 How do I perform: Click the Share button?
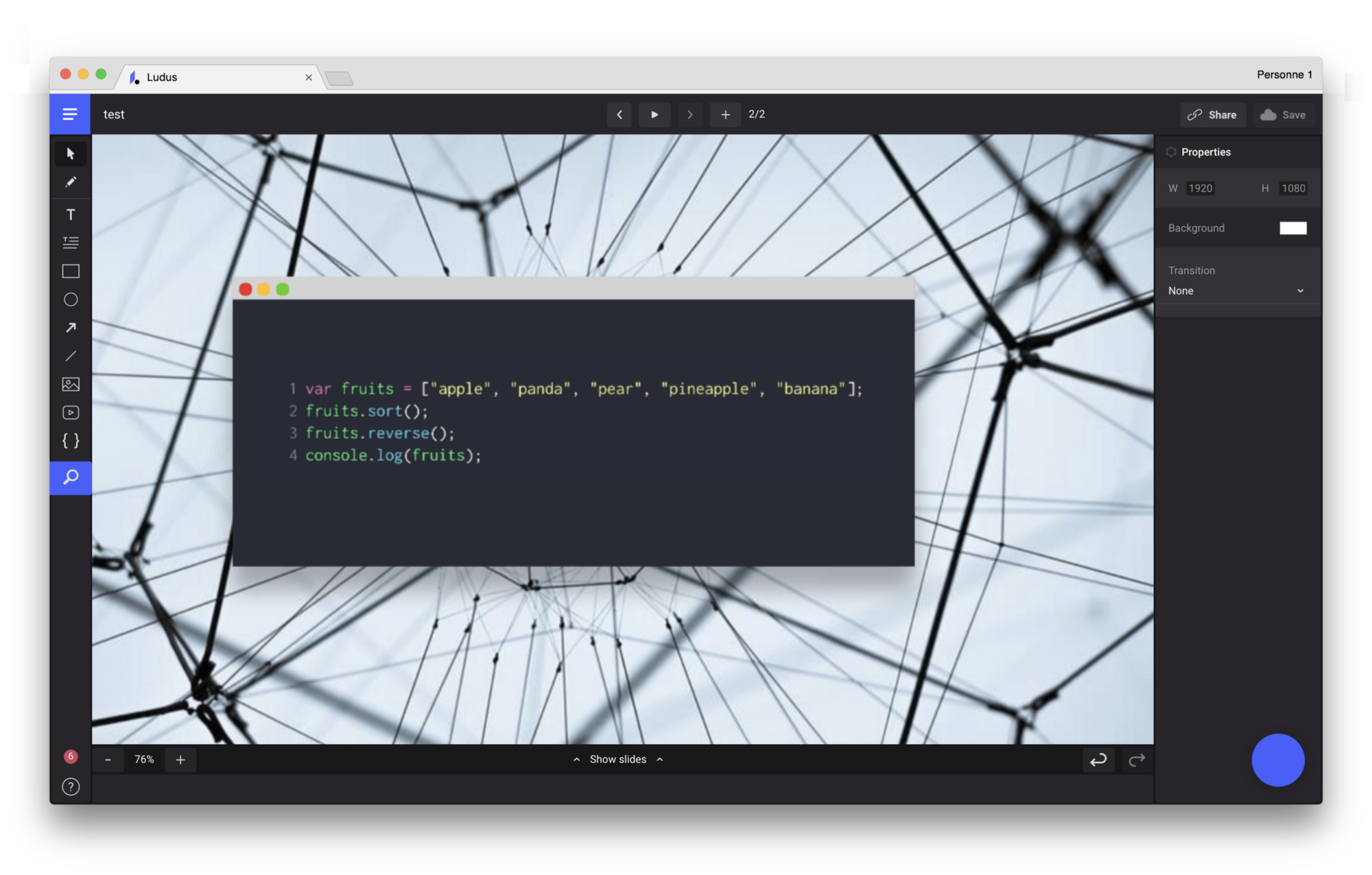pos(1213,114)
